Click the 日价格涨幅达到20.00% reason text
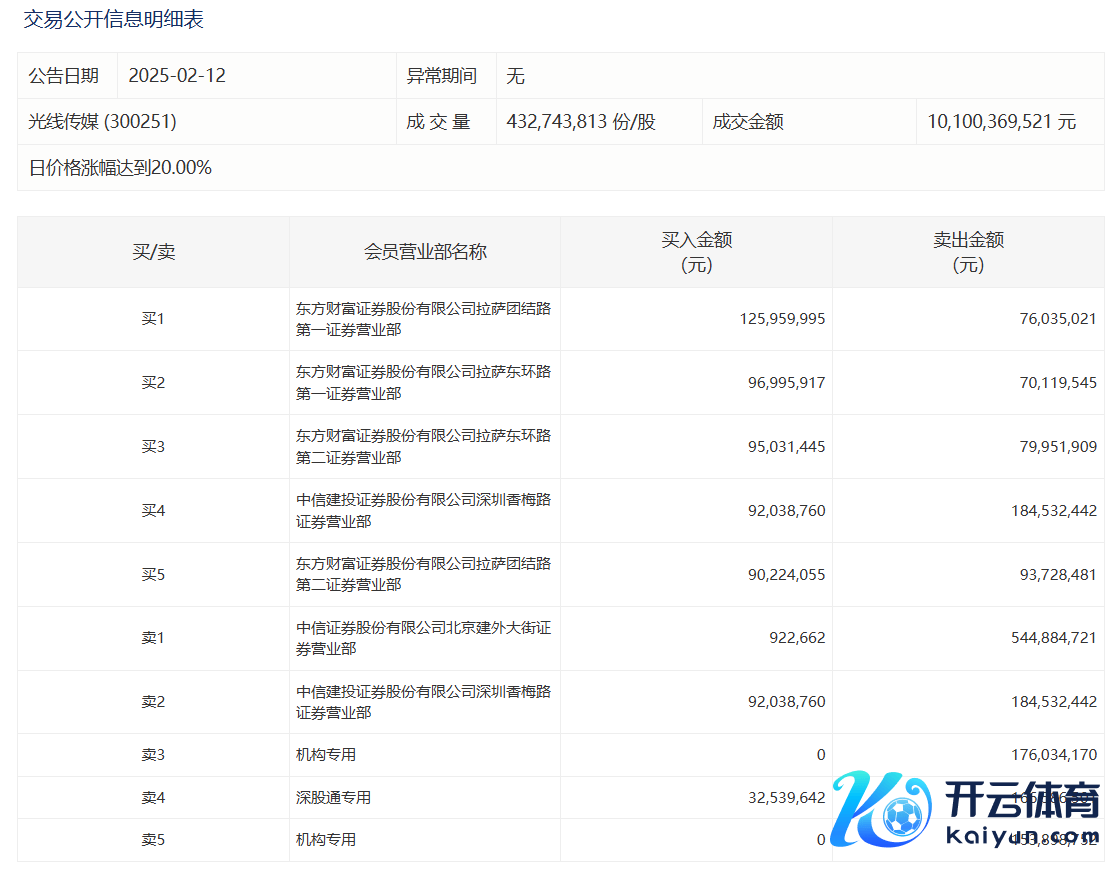This screenshot has height=869, width=1115. [120, 168]
